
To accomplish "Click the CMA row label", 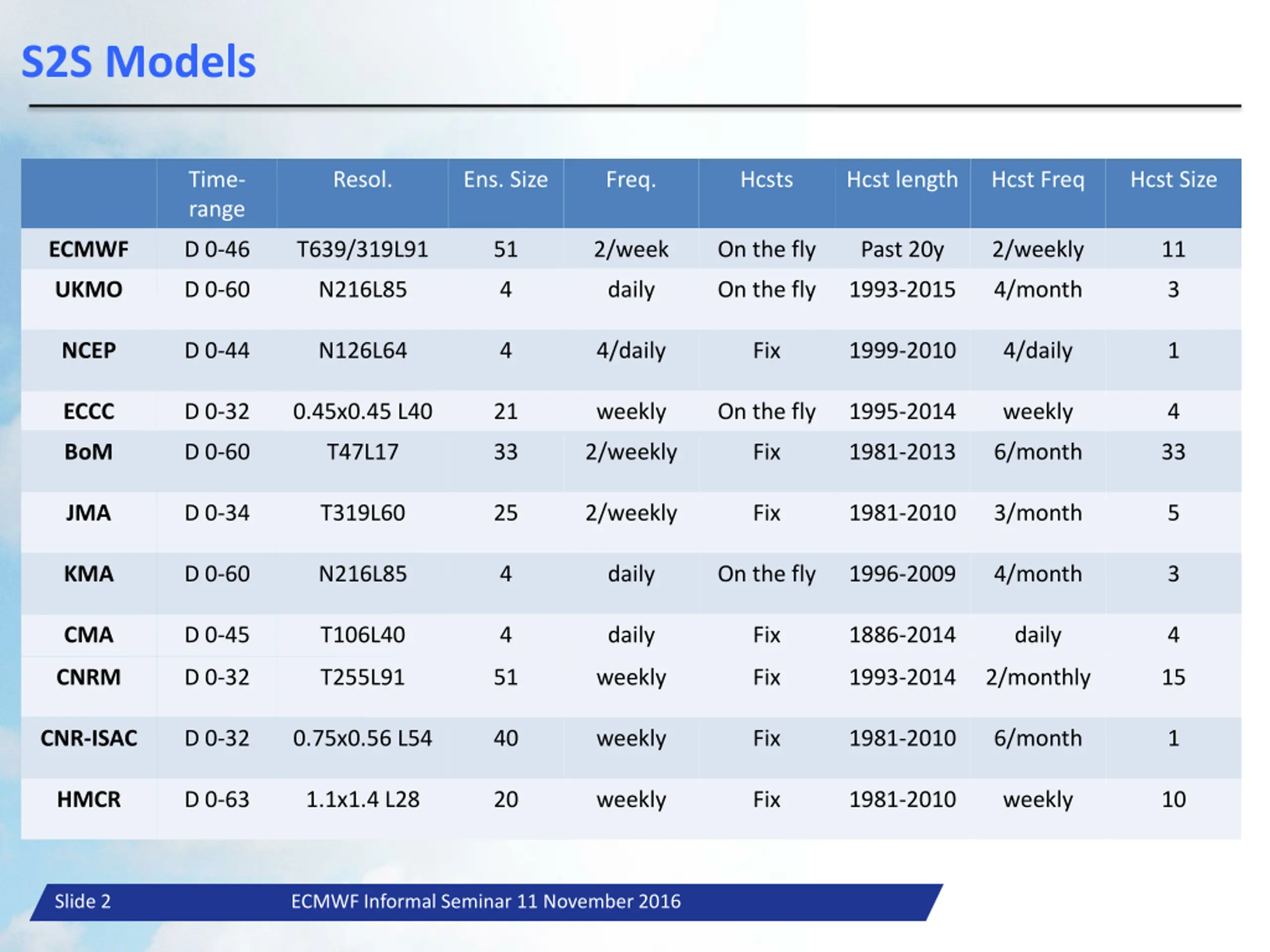I will pyautogui.click(x=89, y=635).
